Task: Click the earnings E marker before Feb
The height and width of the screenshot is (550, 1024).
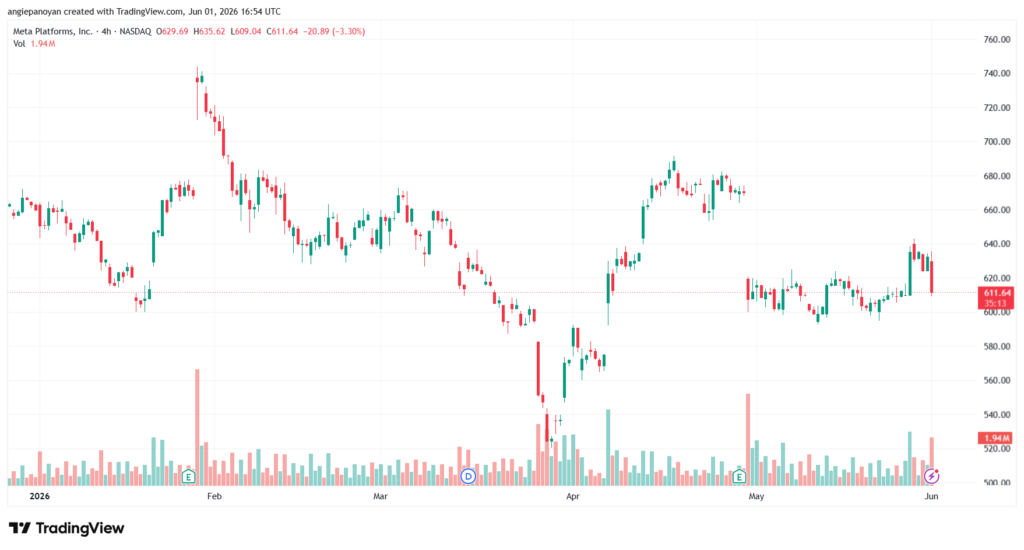Action: pos(189,476)
